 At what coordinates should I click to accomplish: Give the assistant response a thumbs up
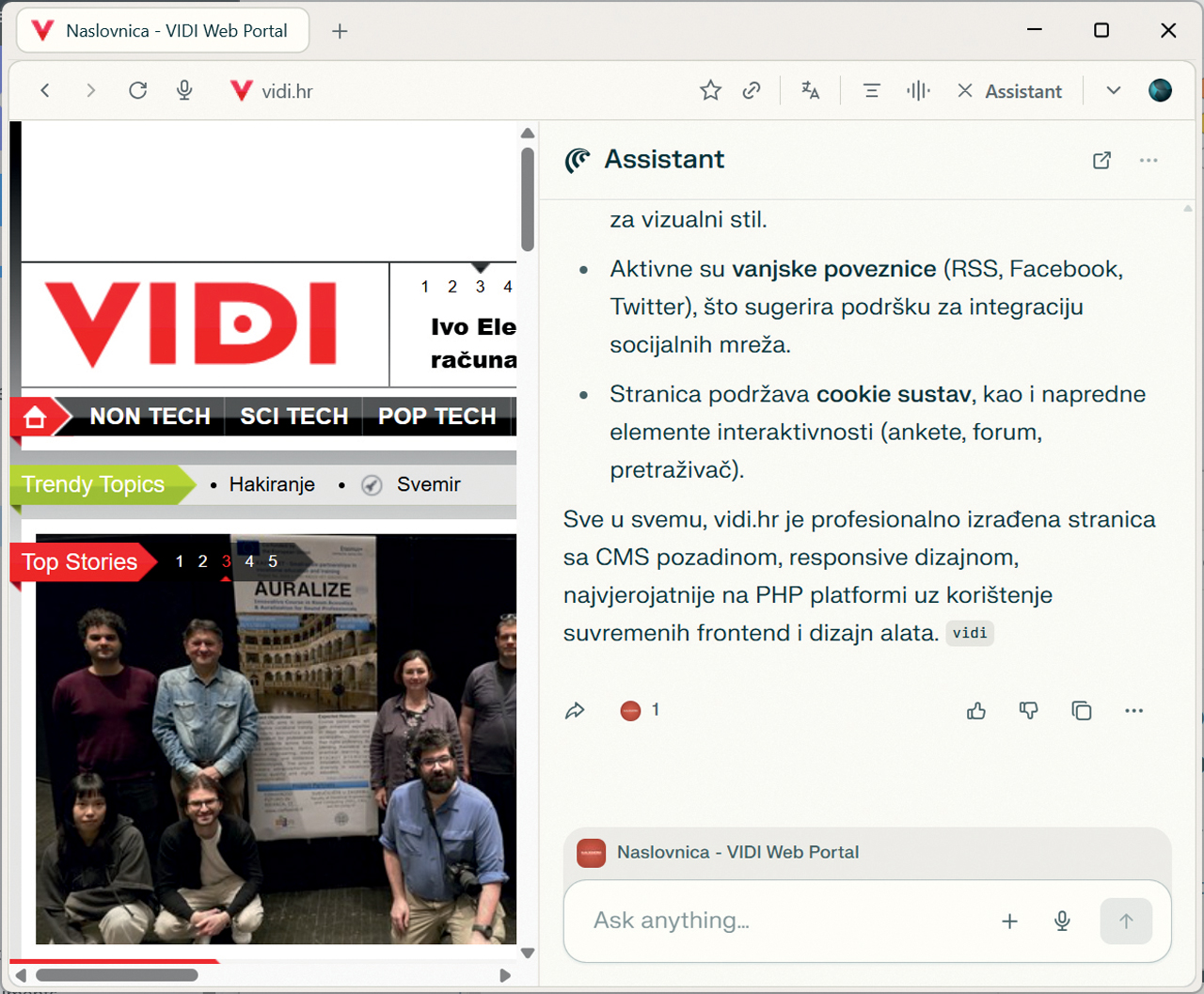(975, 711)
